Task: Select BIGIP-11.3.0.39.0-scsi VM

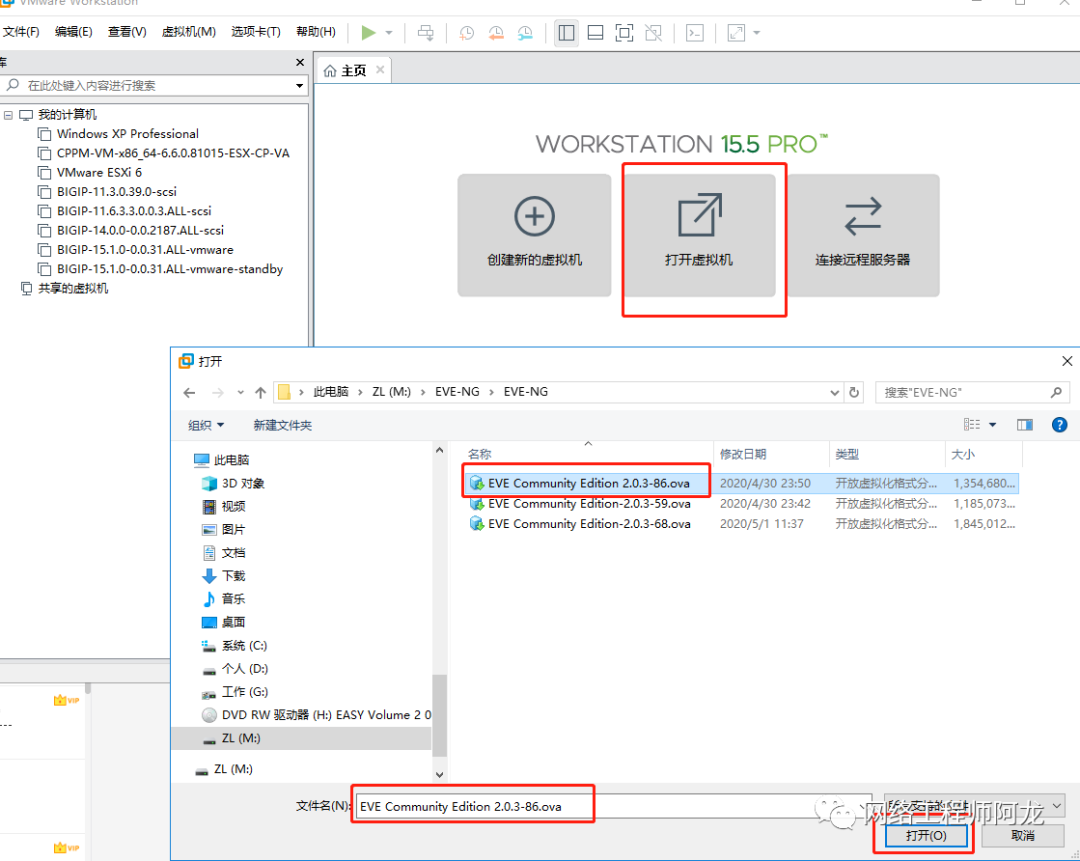Action: click(116, 191)
